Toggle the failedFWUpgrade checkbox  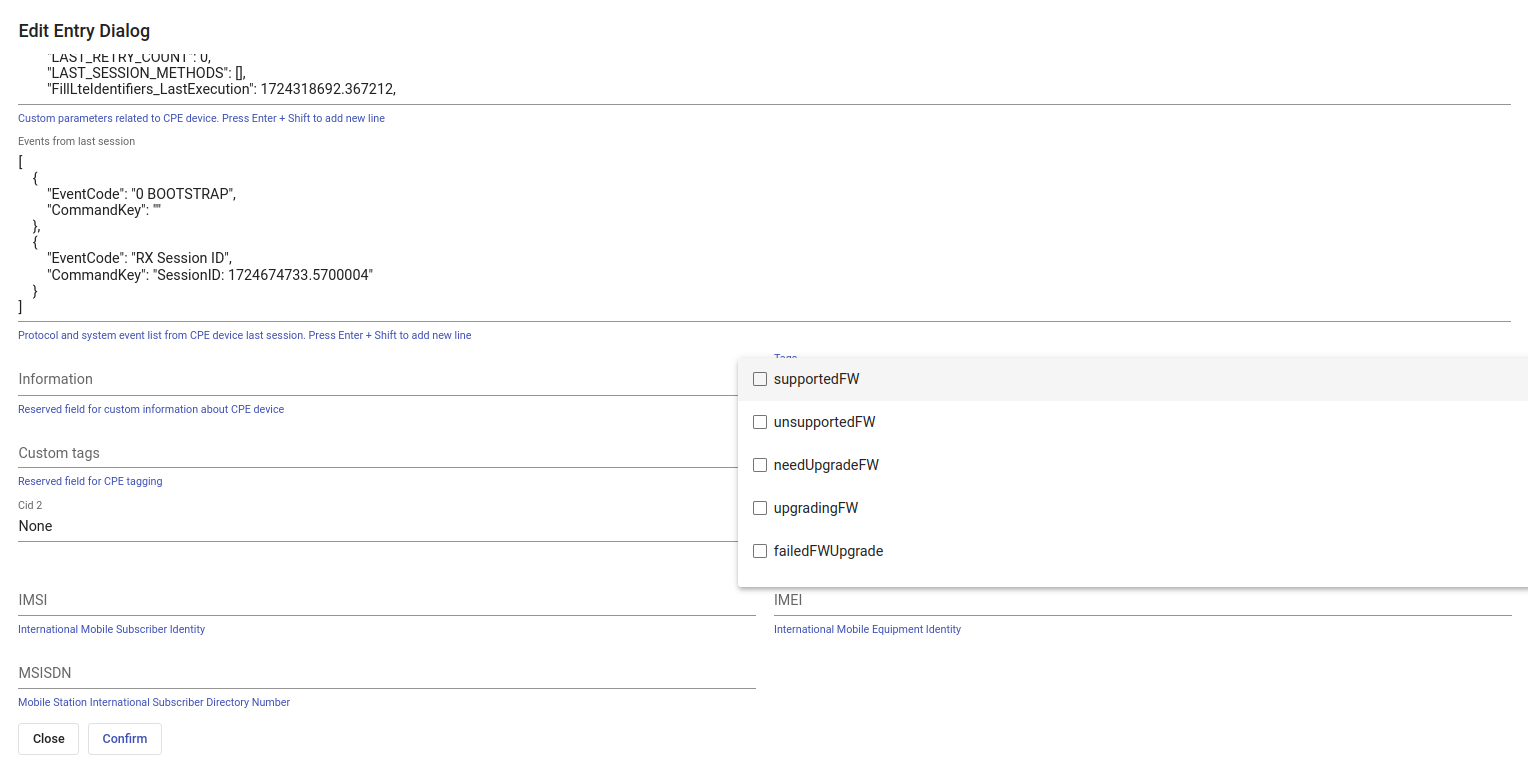[x=760, y=551]
